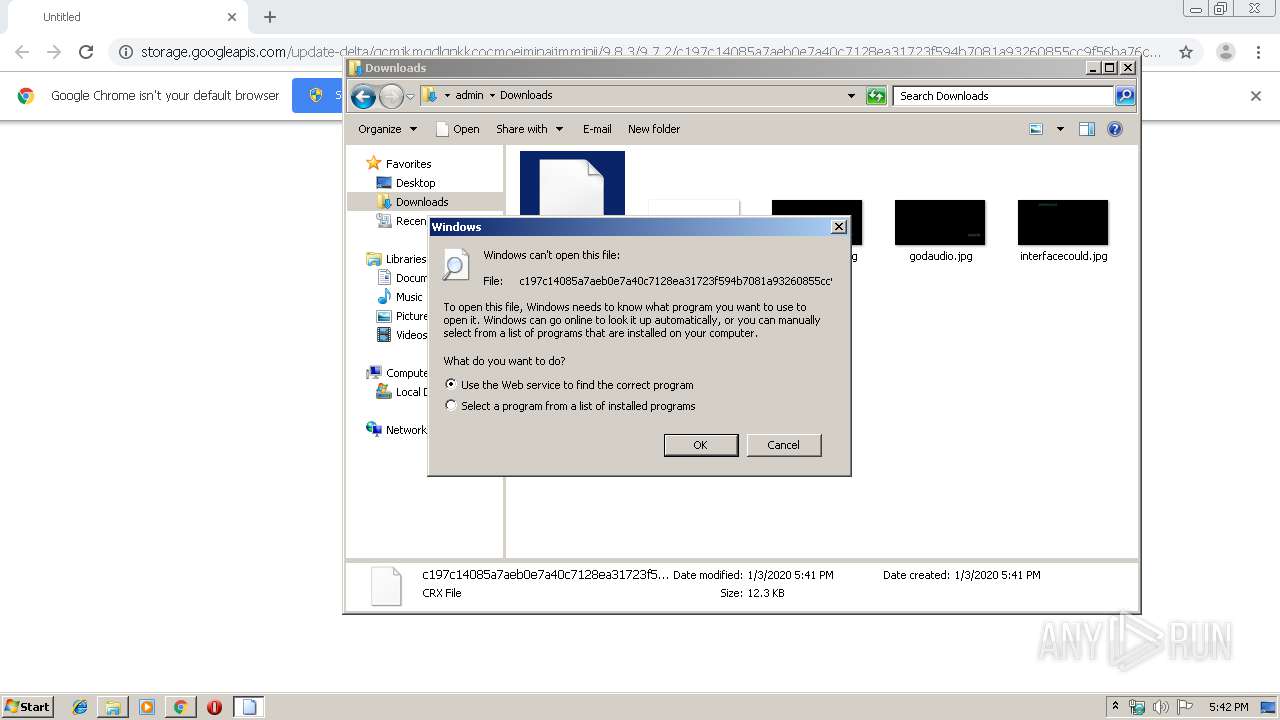
Task: Open the address bar history dropdown arrow
Action: coord(851,96)
